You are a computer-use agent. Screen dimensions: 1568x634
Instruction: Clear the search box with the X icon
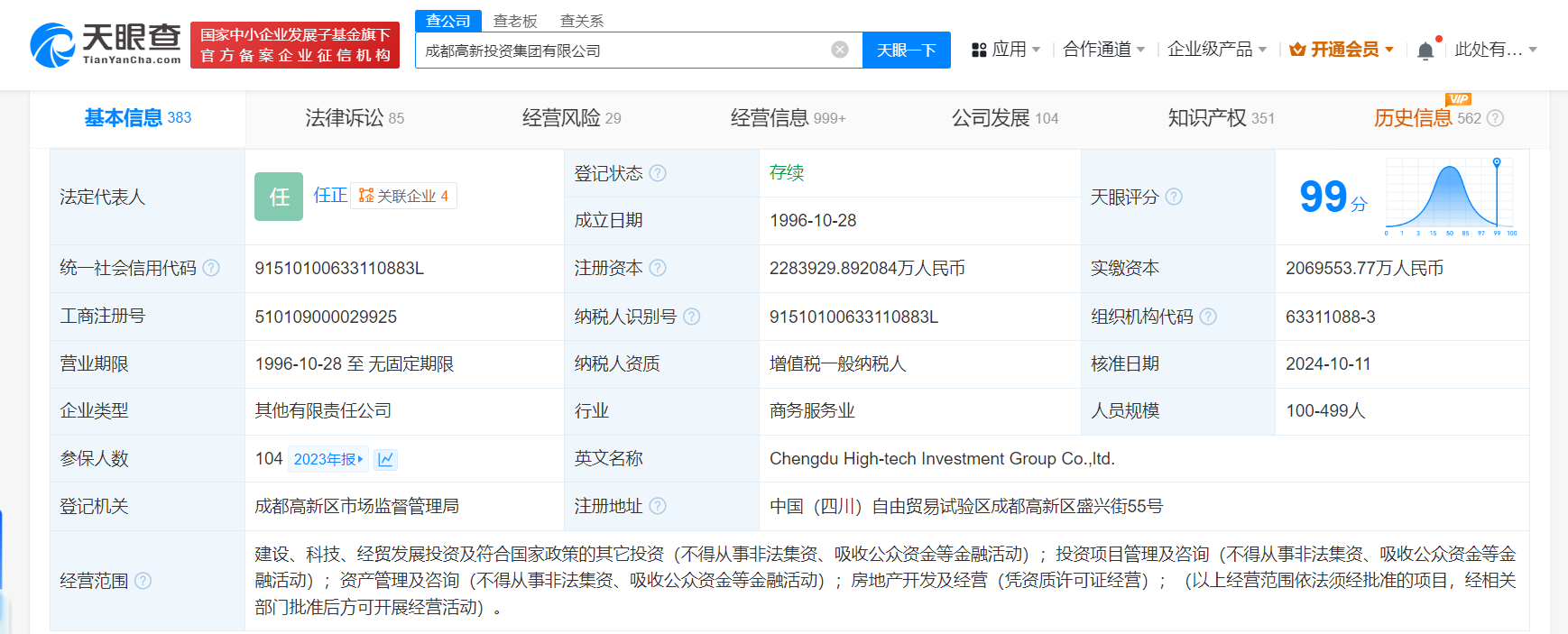pos(840,50)
